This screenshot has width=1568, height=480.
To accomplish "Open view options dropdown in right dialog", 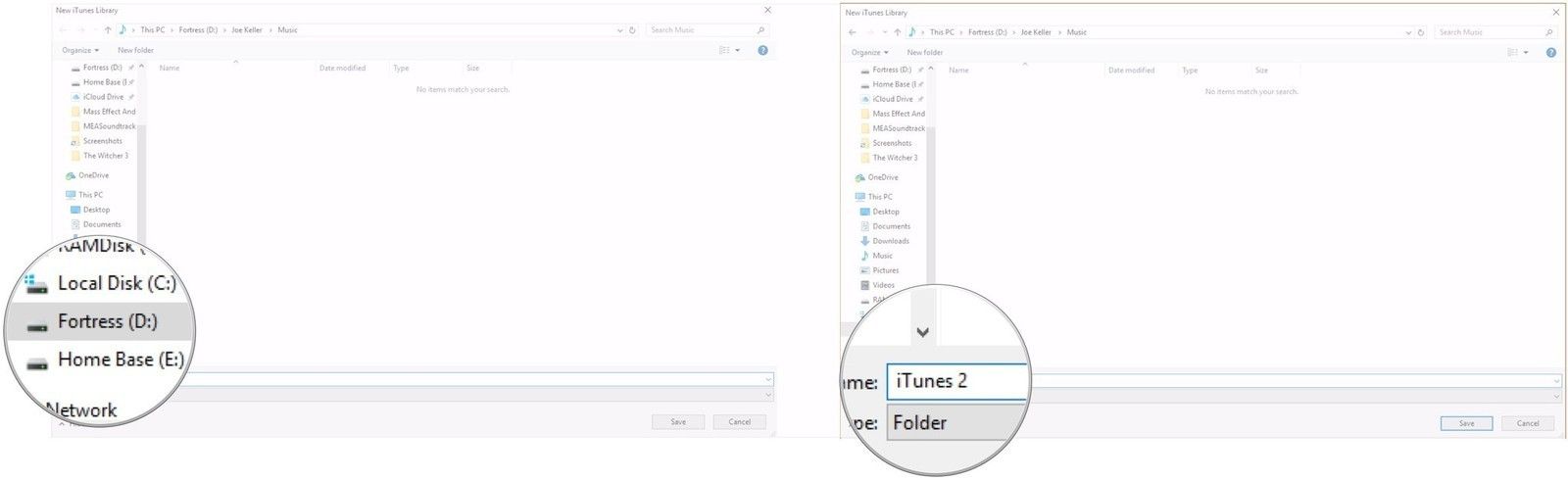I will point(1526,52).
